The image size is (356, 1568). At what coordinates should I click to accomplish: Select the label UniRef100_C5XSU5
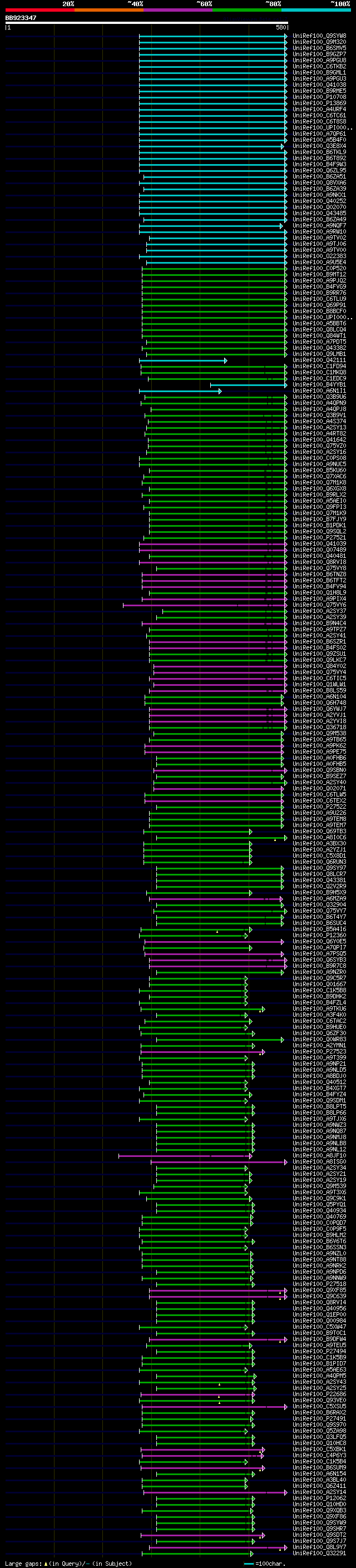coord(319,1407)
